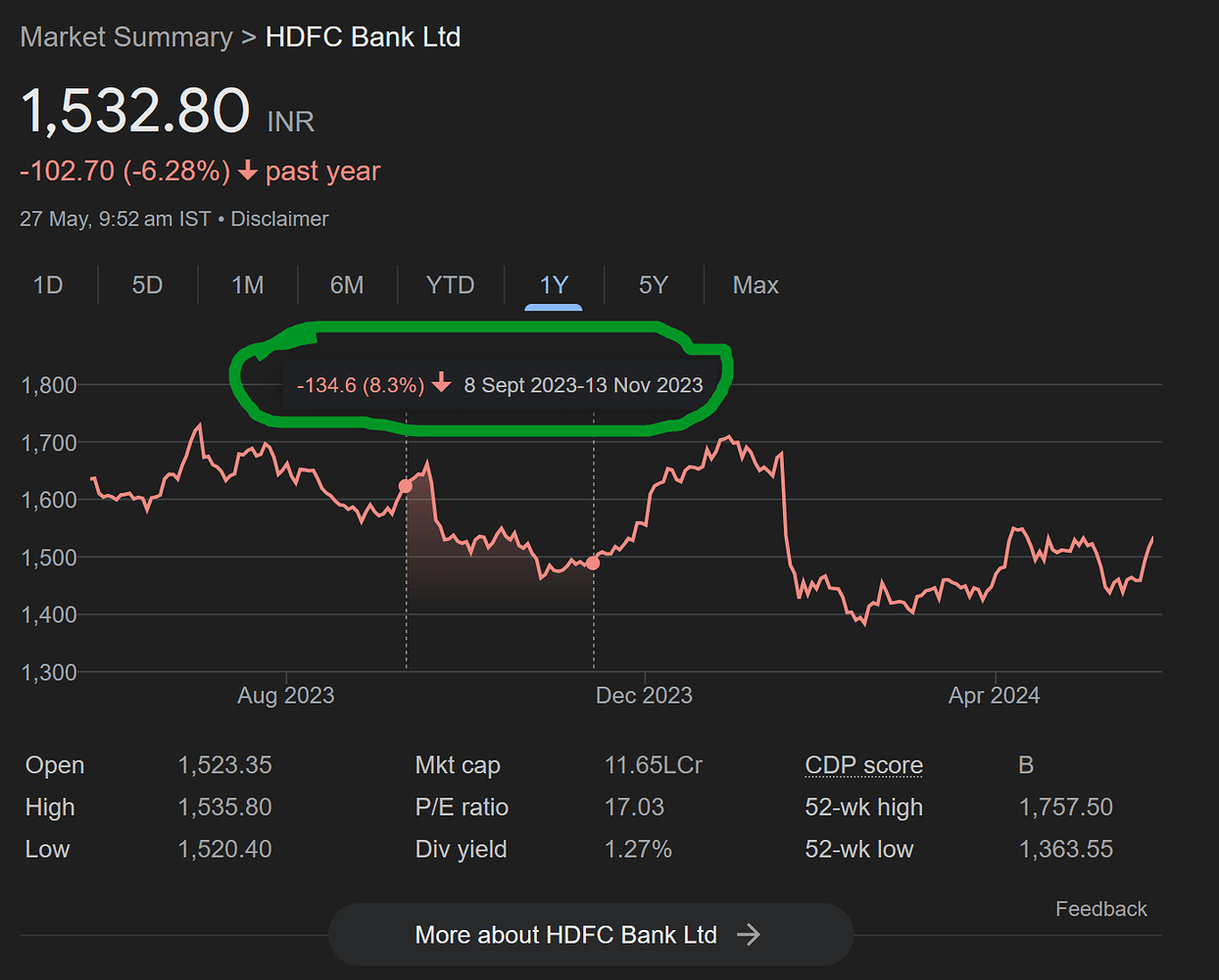Open the CDP score link

click(x=863, y=764)
